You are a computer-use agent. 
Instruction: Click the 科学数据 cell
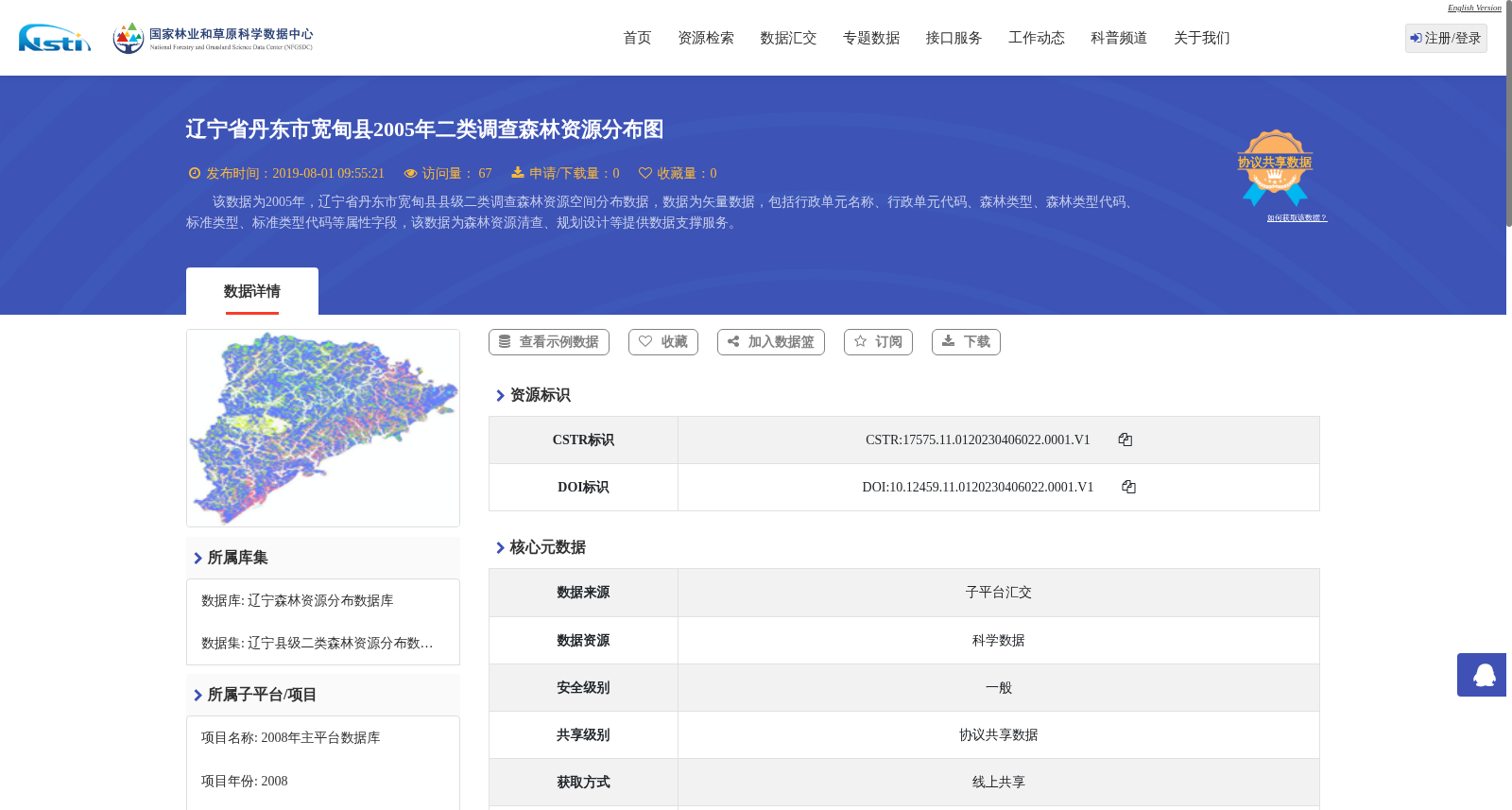point(999,641)
